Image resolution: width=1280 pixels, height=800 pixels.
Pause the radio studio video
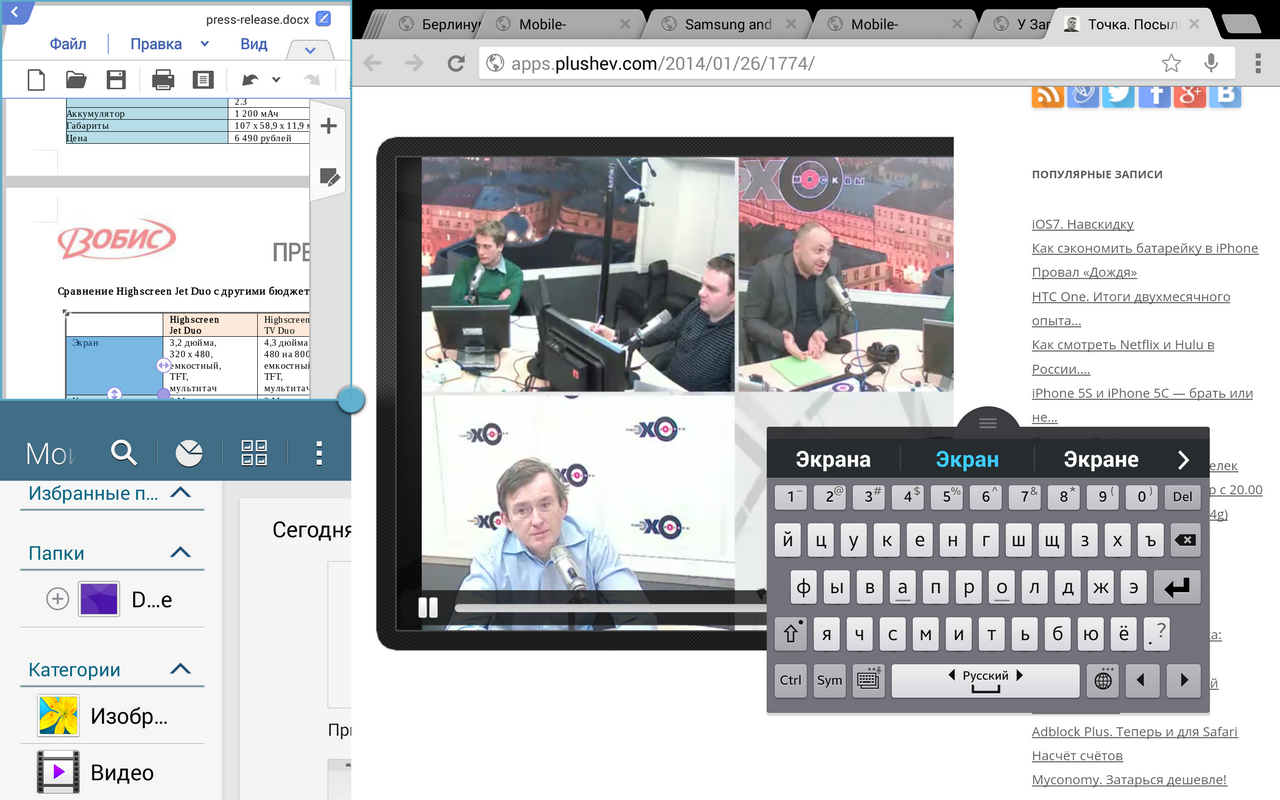(x=428, y=607)
